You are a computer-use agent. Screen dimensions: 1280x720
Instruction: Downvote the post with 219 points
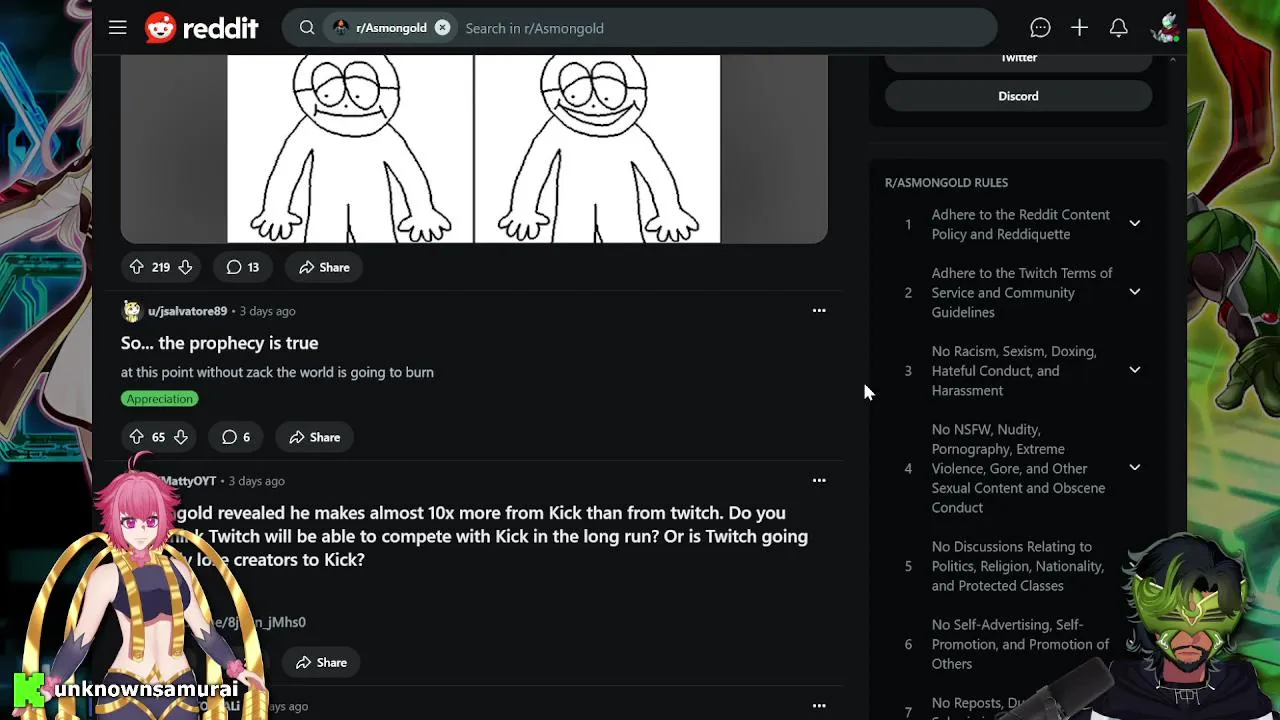185,267
